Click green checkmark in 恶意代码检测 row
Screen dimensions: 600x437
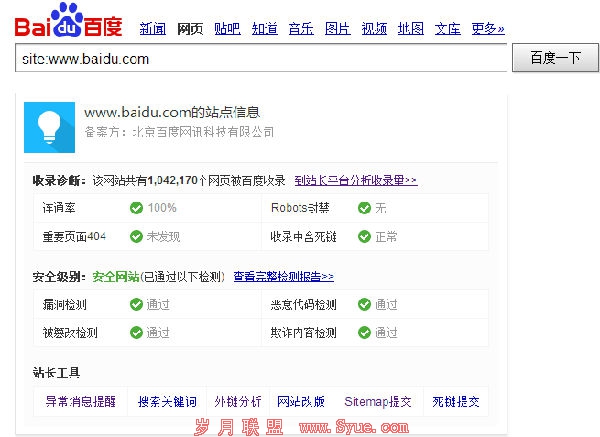click(x=364, y=305)
